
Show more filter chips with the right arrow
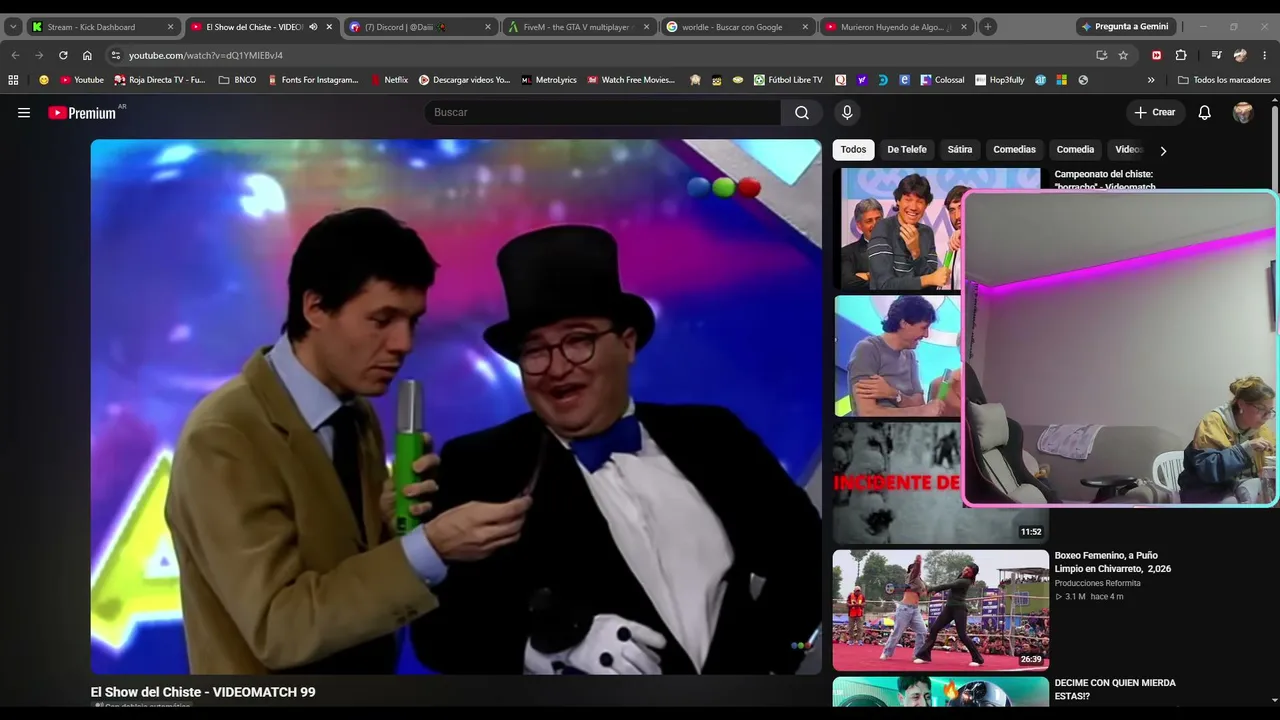[1163, 150]
